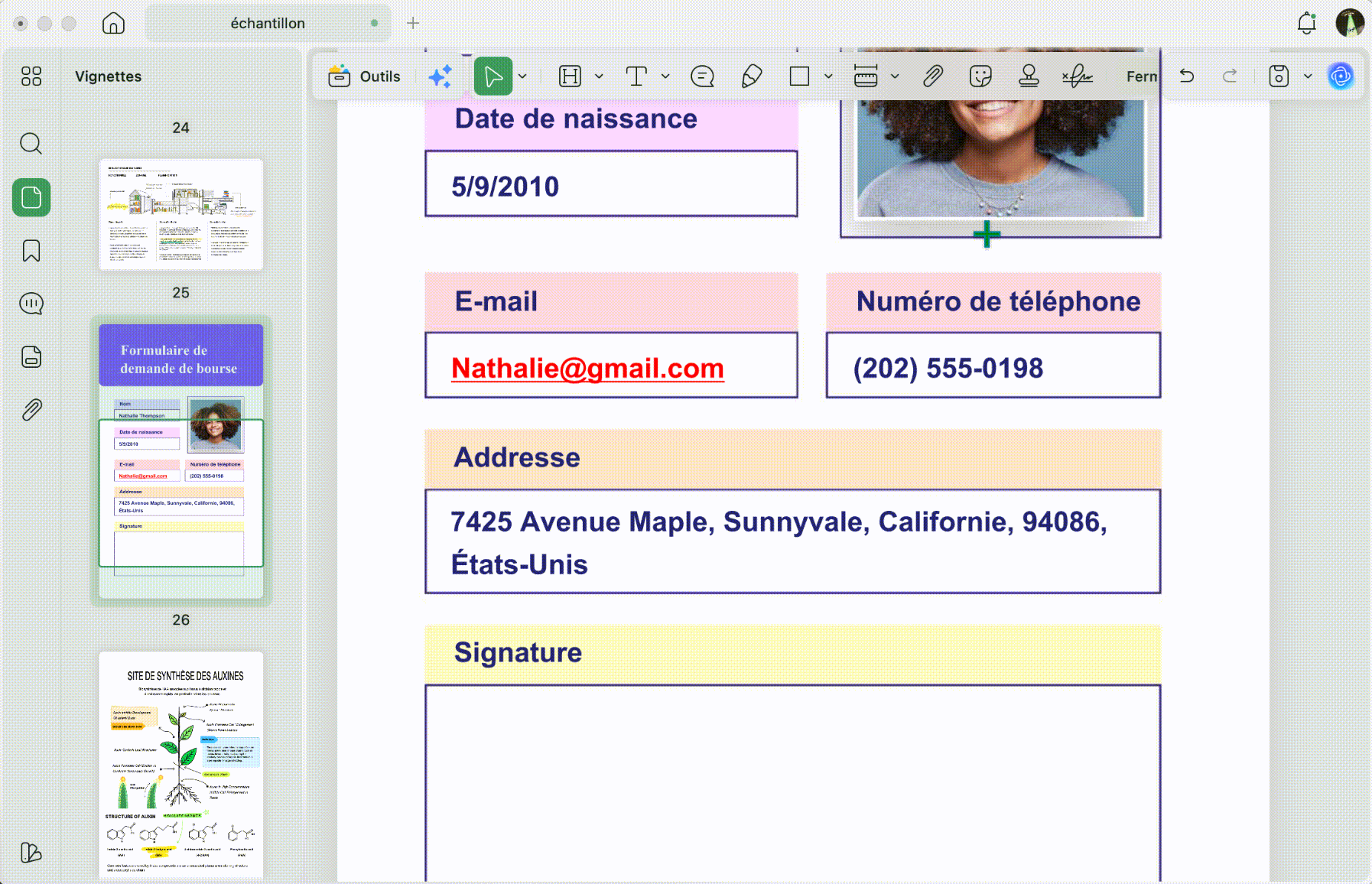Expand measurement tool dropdown arrow
1372x884 pixels.
[x=895, y=76]
